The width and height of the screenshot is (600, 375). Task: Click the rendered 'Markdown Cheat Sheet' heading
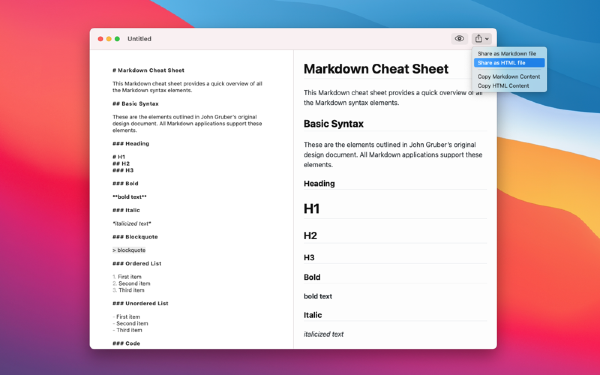tap(376, 69)
